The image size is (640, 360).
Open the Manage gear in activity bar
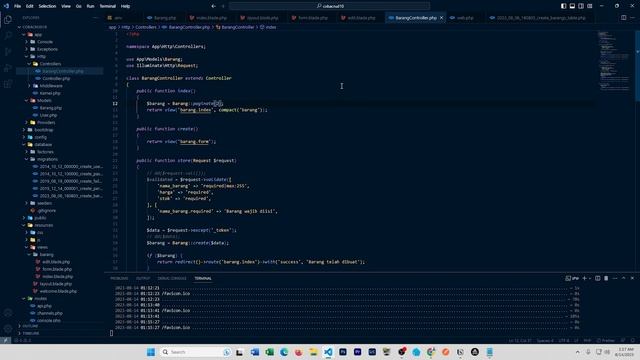click(8, 329)
